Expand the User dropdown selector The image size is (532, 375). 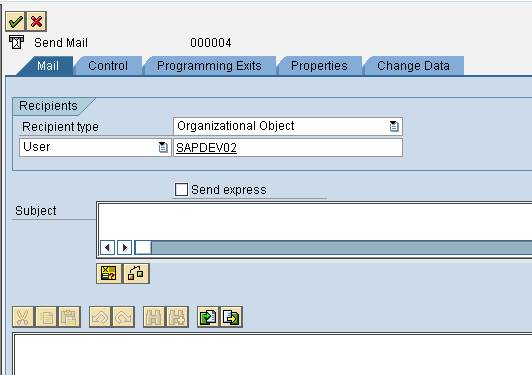163,147
